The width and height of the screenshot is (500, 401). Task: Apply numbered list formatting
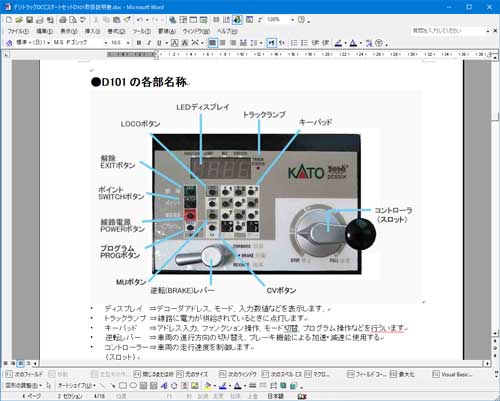(294, 43)
